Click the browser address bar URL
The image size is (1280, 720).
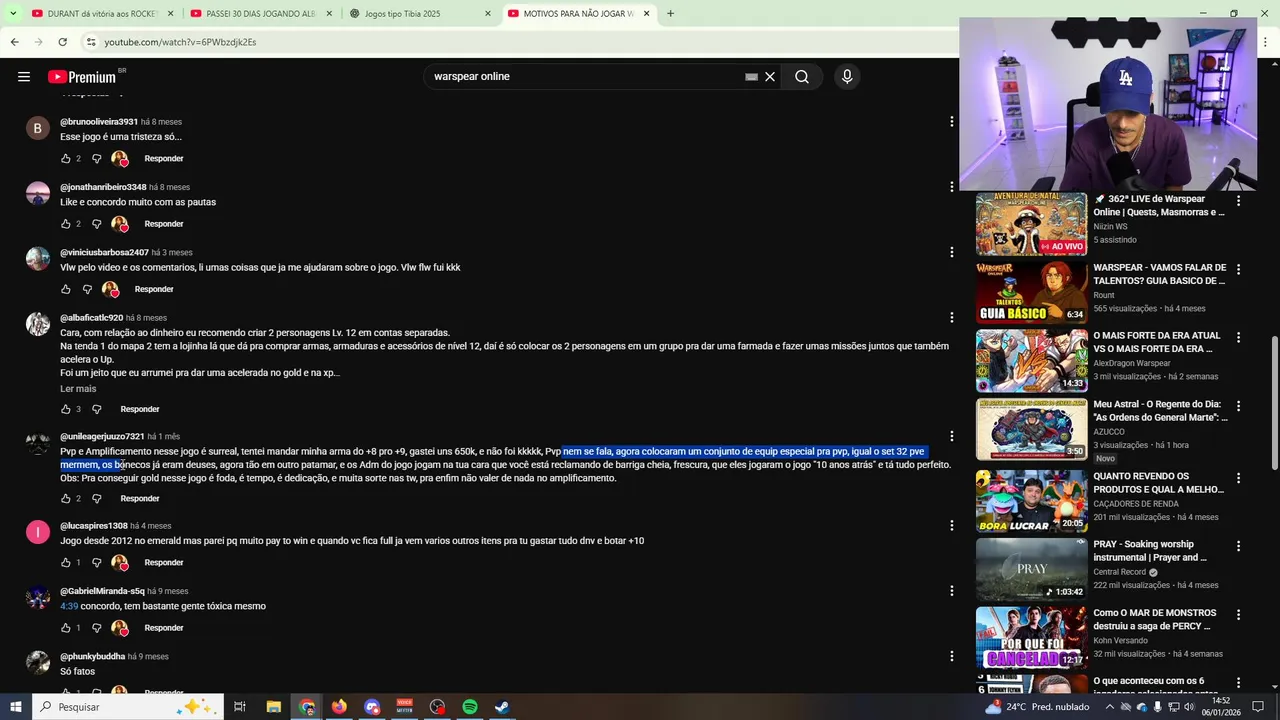click(x=180, y=42)
